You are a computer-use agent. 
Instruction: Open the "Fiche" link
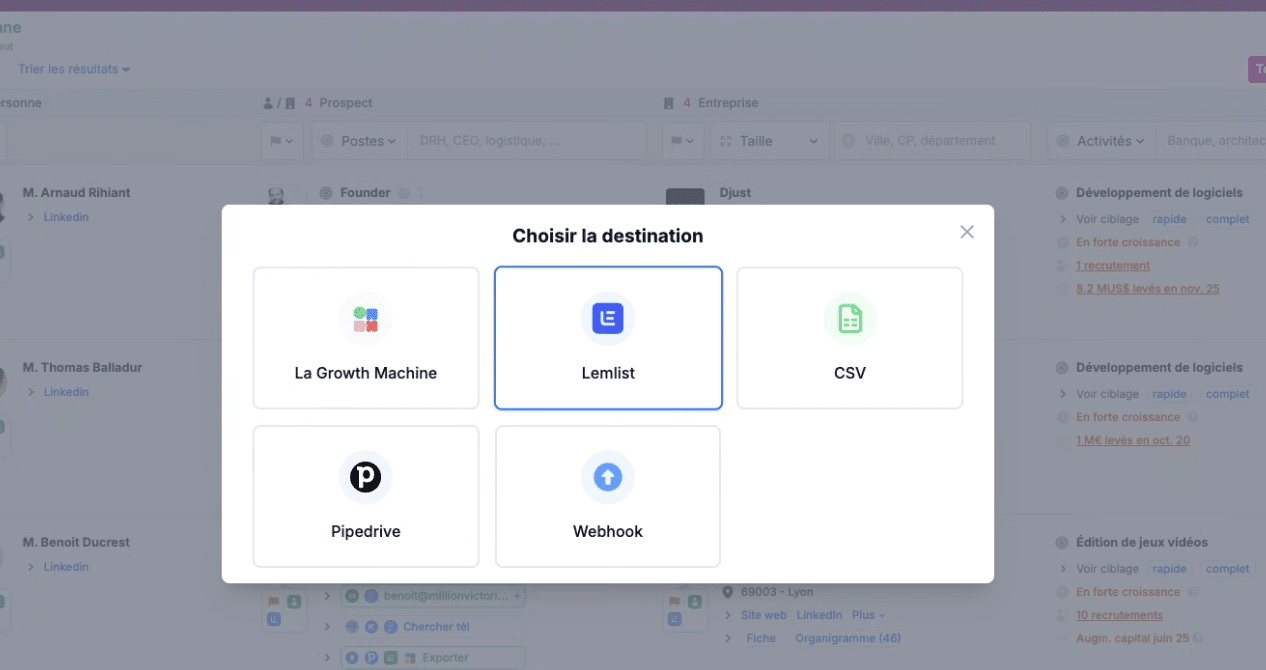pyautogui.click(x=761, y=638)
